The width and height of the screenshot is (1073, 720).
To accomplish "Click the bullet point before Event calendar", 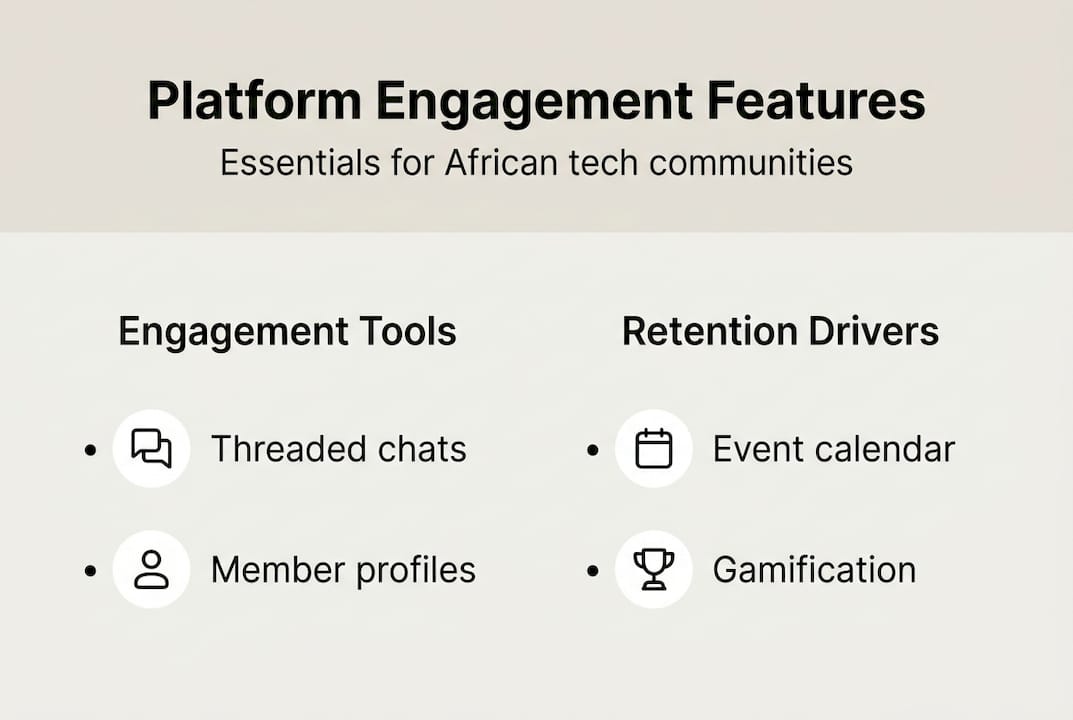I will pos(593,450).
